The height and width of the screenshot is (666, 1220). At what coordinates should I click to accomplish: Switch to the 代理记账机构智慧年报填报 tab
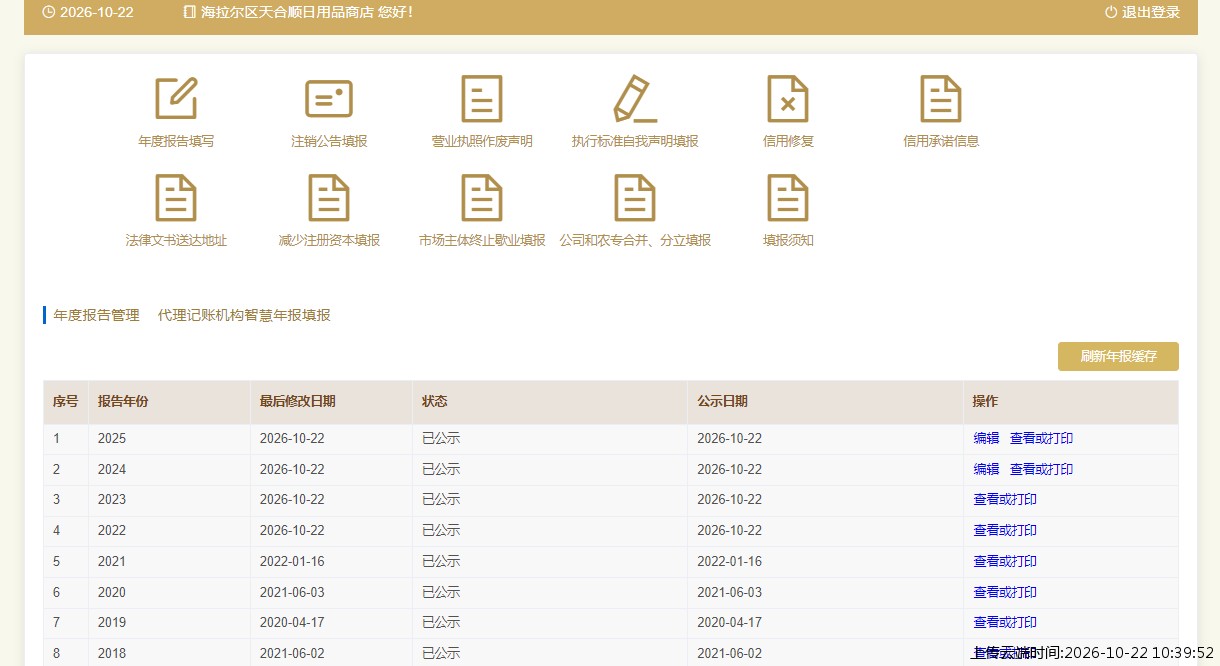pyautogui.click(x=244, y=315)
